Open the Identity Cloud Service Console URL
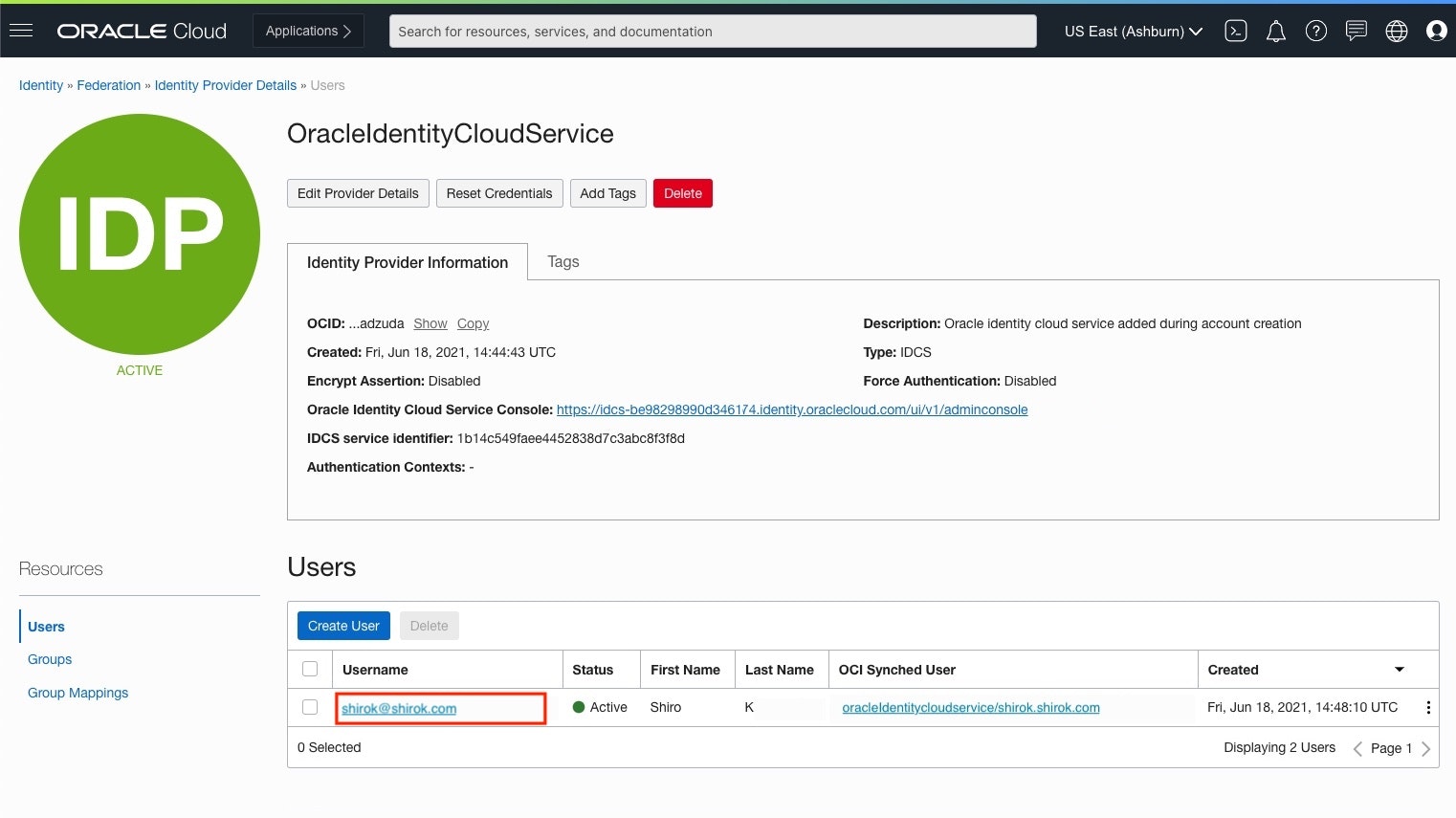This screenshot has width=1456, height=818. (x=792, y=409)
